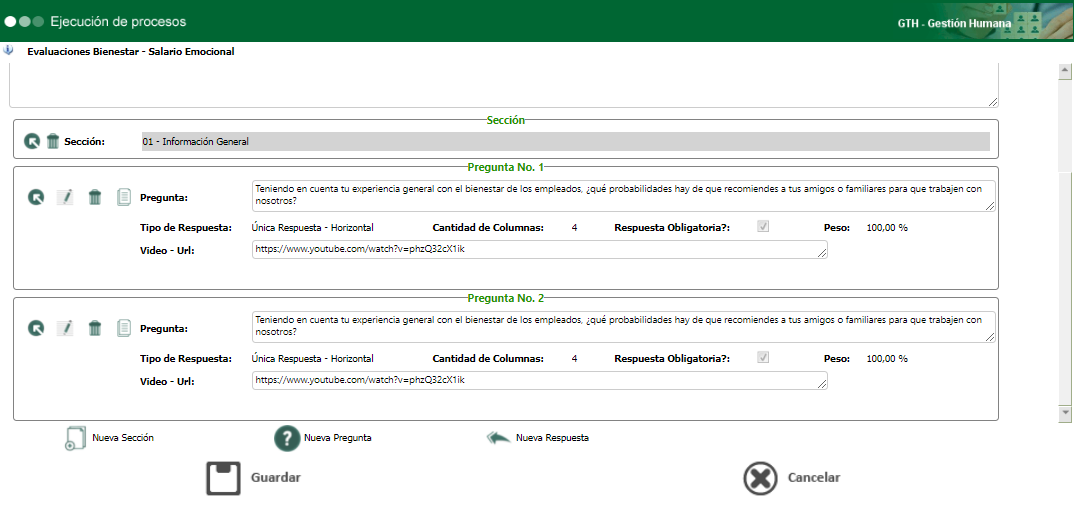1074x507 pixels.
Task: Delete Pregunta No. 1 with the trash icon
Action: (x=95, y=197)
